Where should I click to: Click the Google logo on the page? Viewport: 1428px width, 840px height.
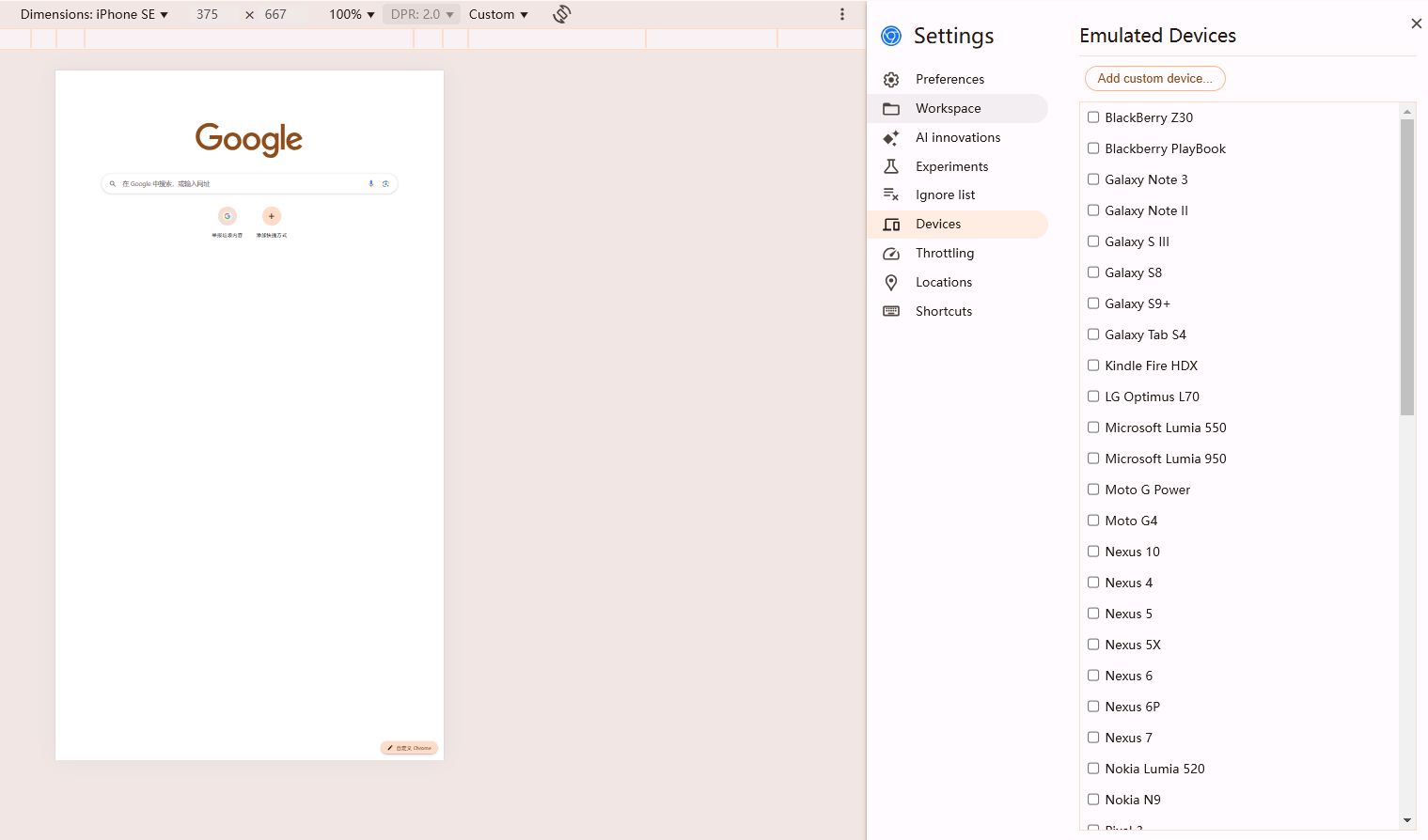click(249, 139)
